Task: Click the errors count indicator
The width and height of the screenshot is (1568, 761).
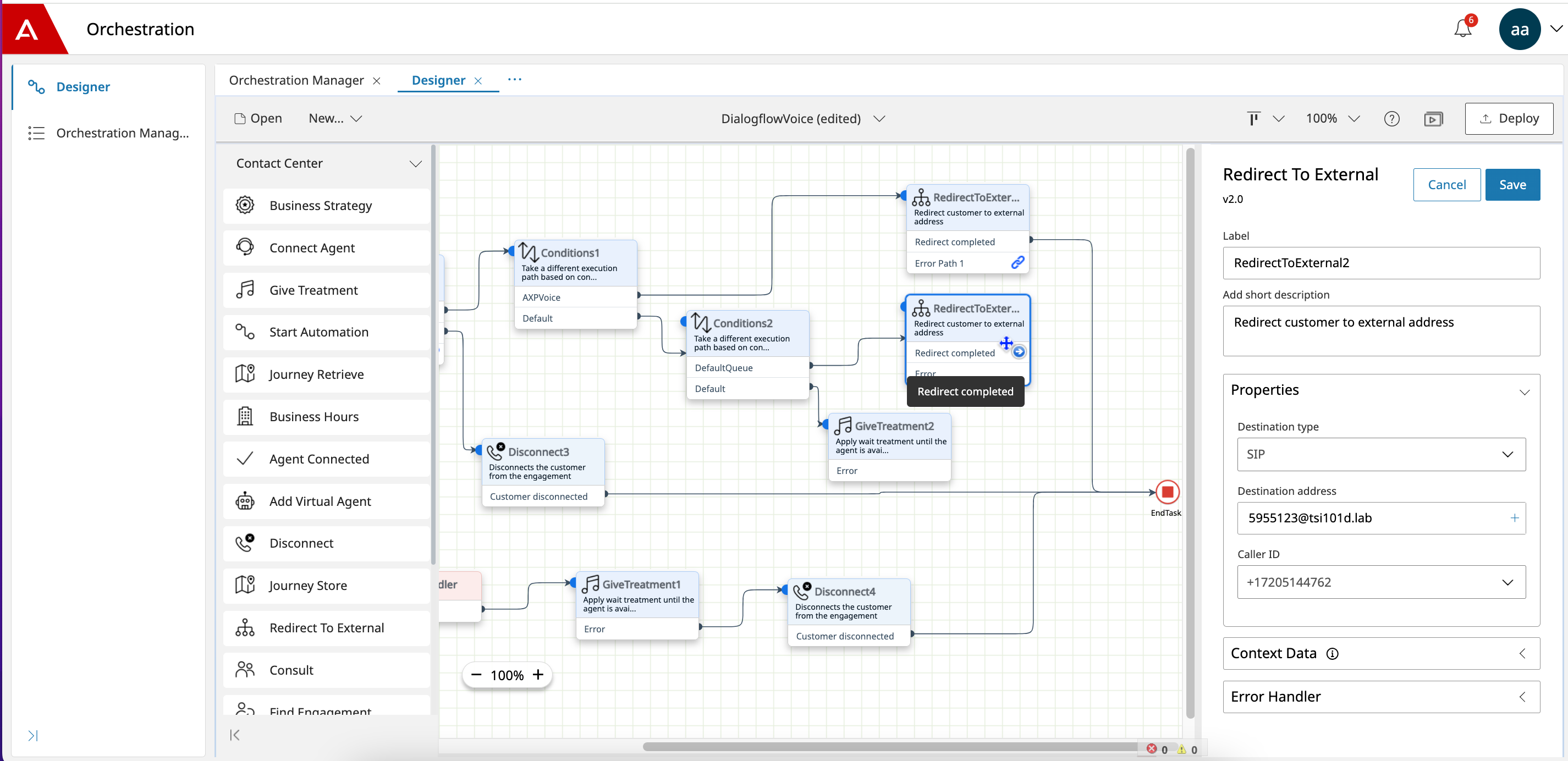Action: [x=1157, y=749]
